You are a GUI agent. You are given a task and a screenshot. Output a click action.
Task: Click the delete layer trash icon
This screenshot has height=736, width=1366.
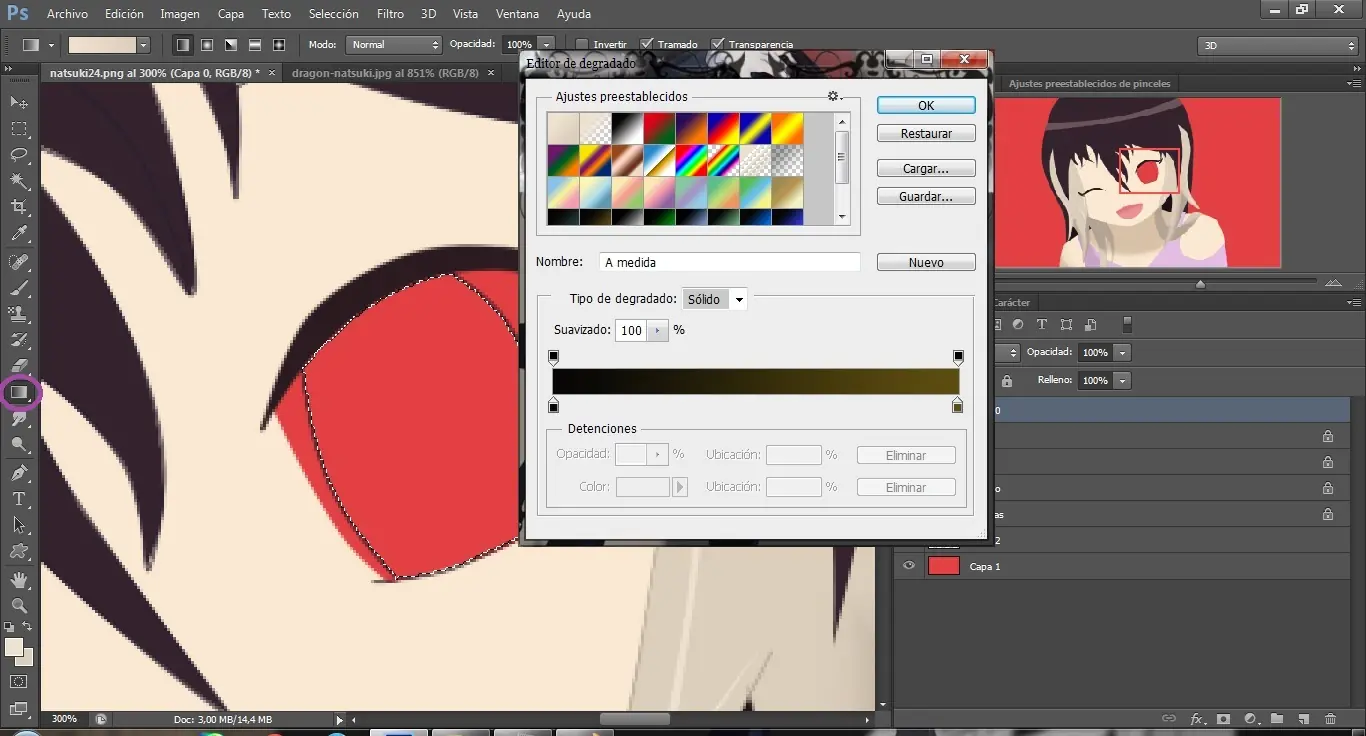1330,719
